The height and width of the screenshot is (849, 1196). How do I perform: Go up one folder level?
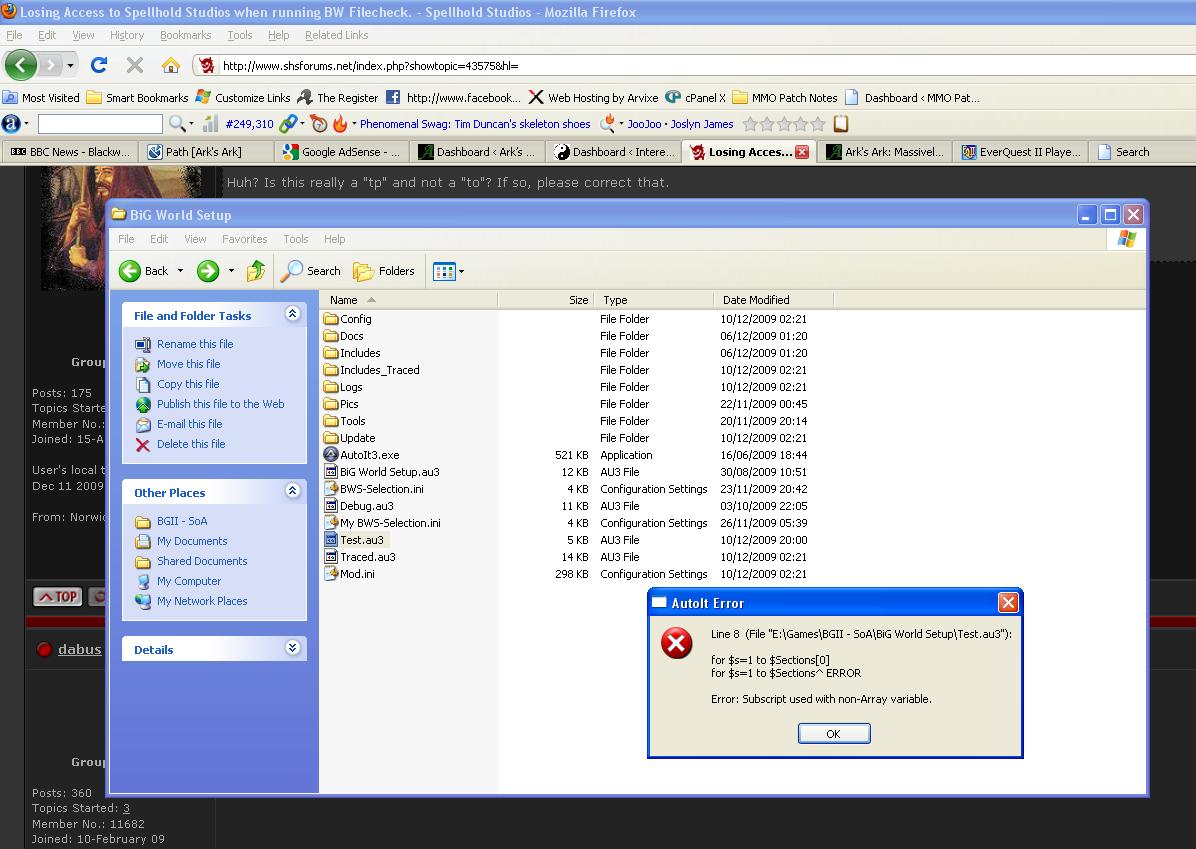(x=256, y=271)
